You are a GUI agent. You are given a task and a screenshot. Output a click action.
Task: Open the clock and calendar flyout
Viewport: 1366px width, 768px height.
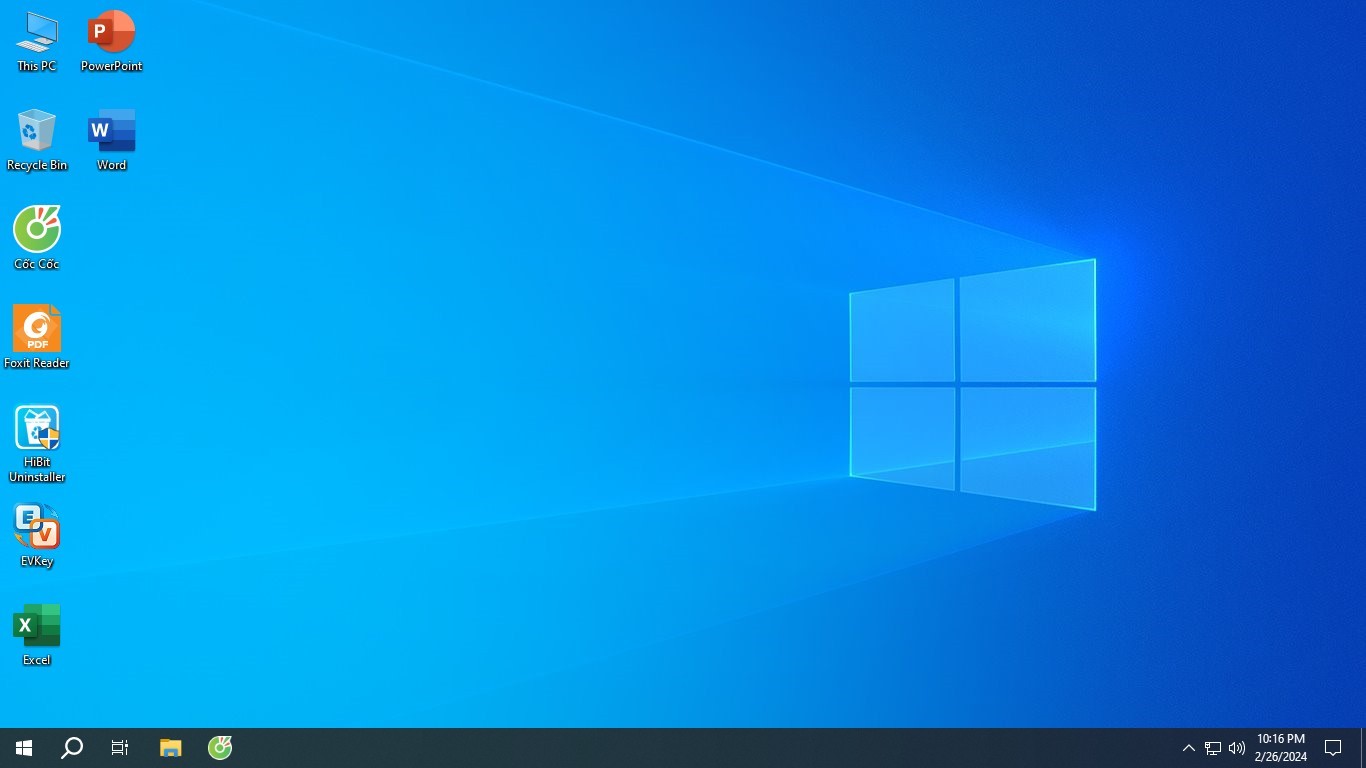(1280, 747)
